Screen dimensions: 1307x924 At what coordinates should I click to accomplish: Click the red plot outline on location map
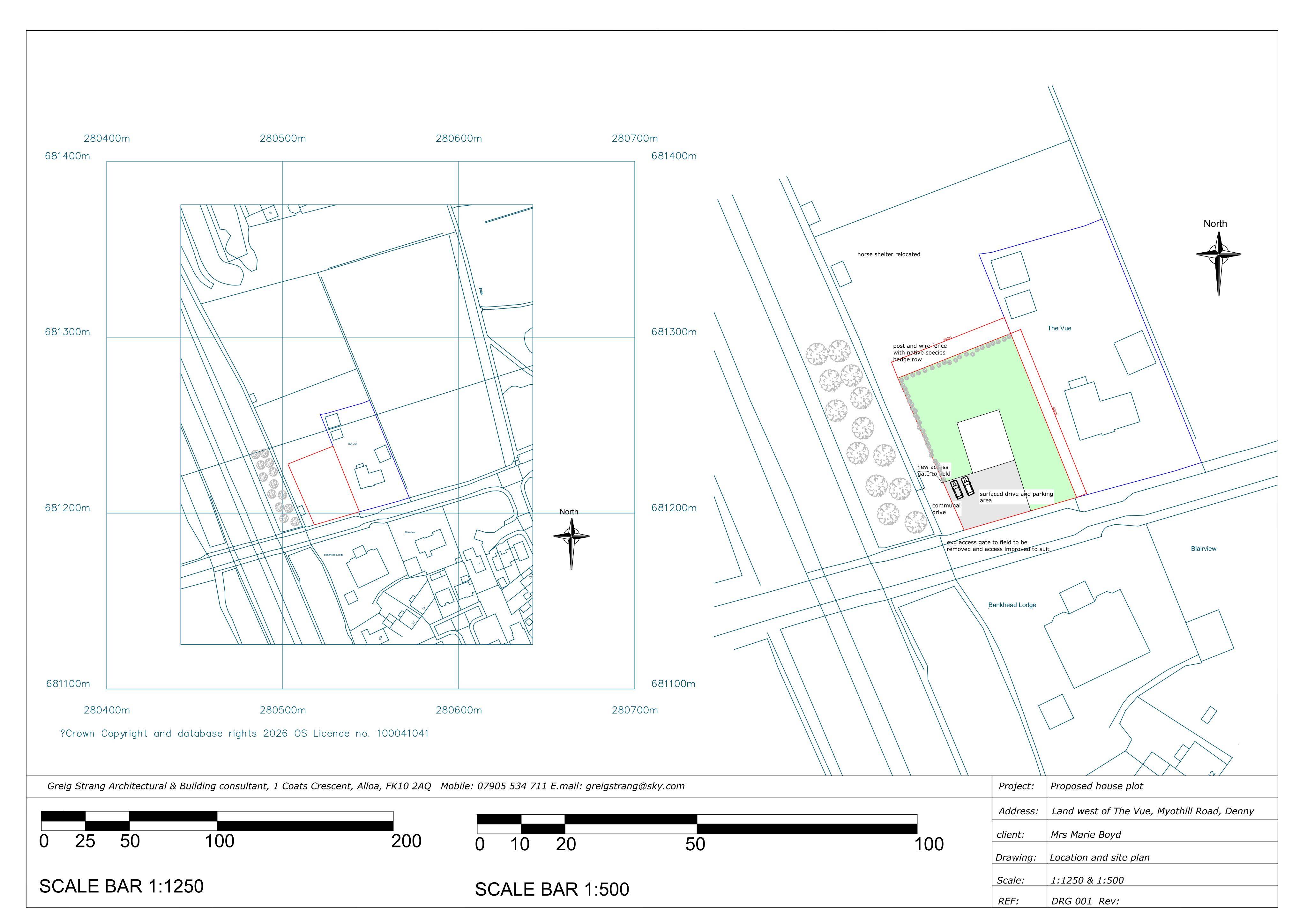click(x=323, y=486)
